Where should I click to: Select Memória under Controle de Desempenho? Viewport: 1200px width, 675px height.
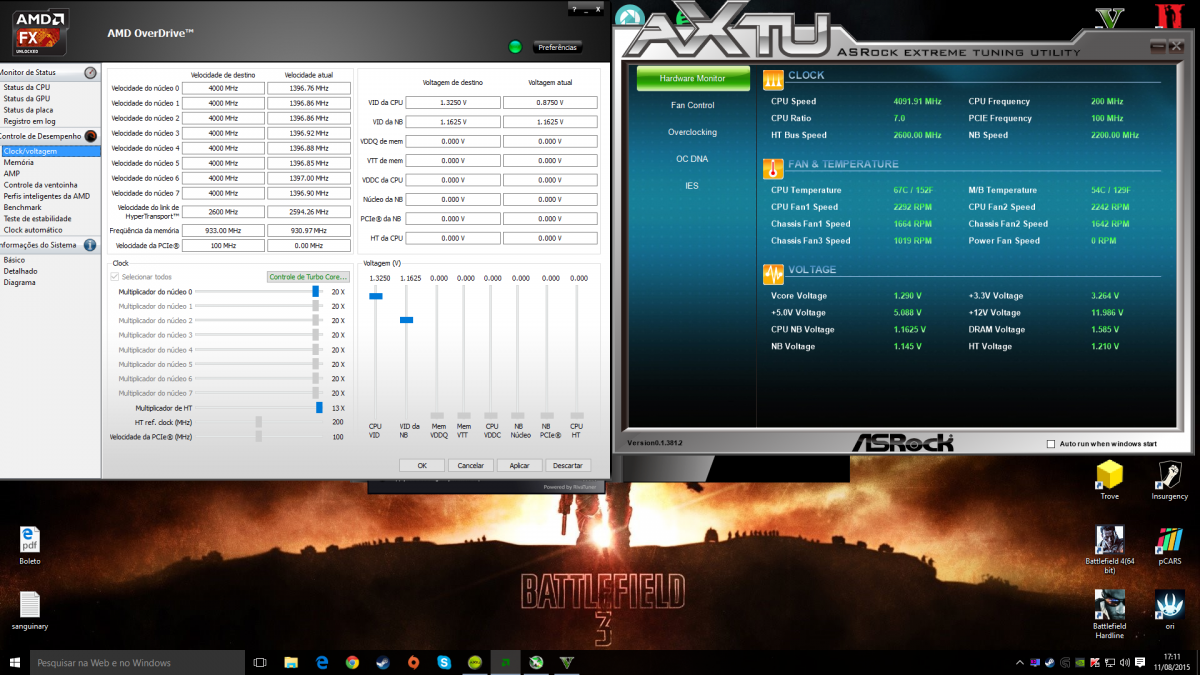(19, 162)
